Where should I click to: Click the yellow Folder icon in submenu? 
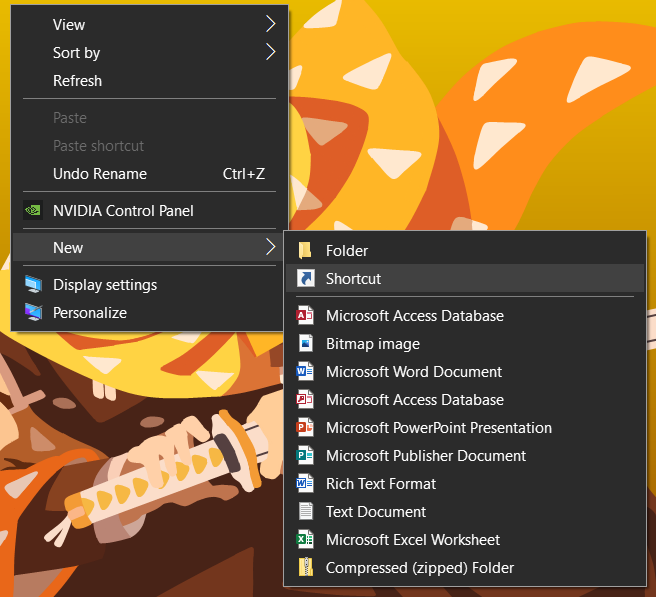[x=305, y=251]
